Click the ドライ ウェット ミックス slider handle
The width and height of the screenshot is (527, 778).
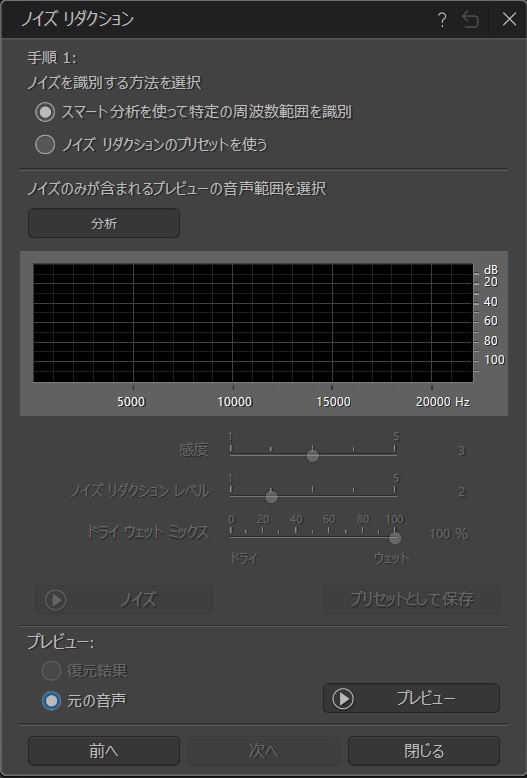395,538
